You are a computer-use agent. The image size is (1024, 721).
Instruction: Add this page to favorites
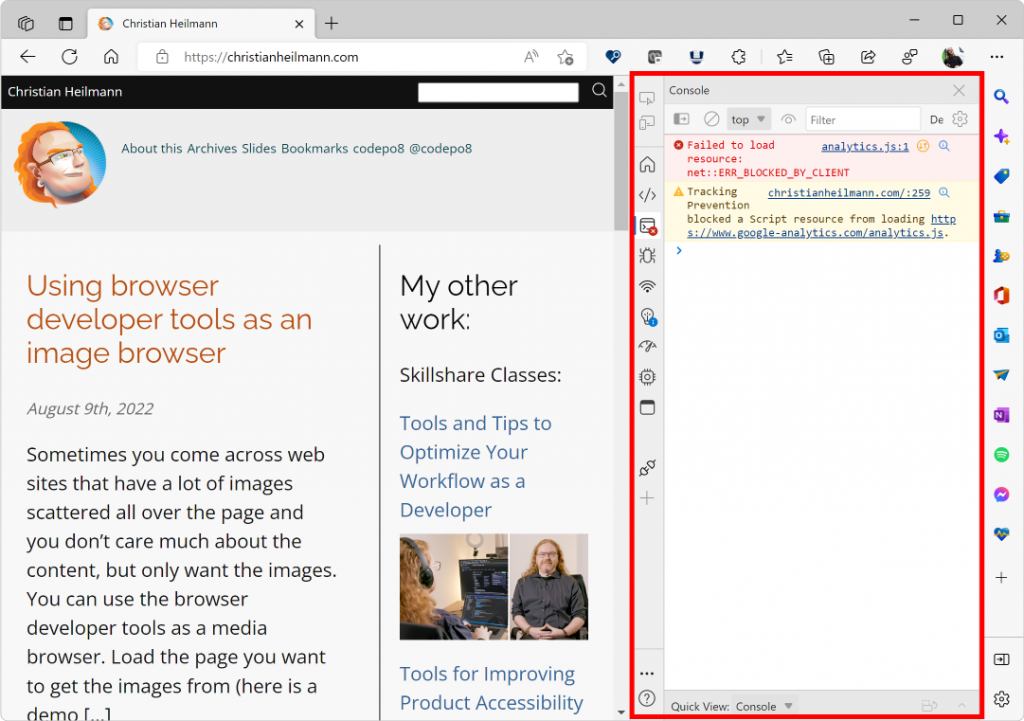566,57
